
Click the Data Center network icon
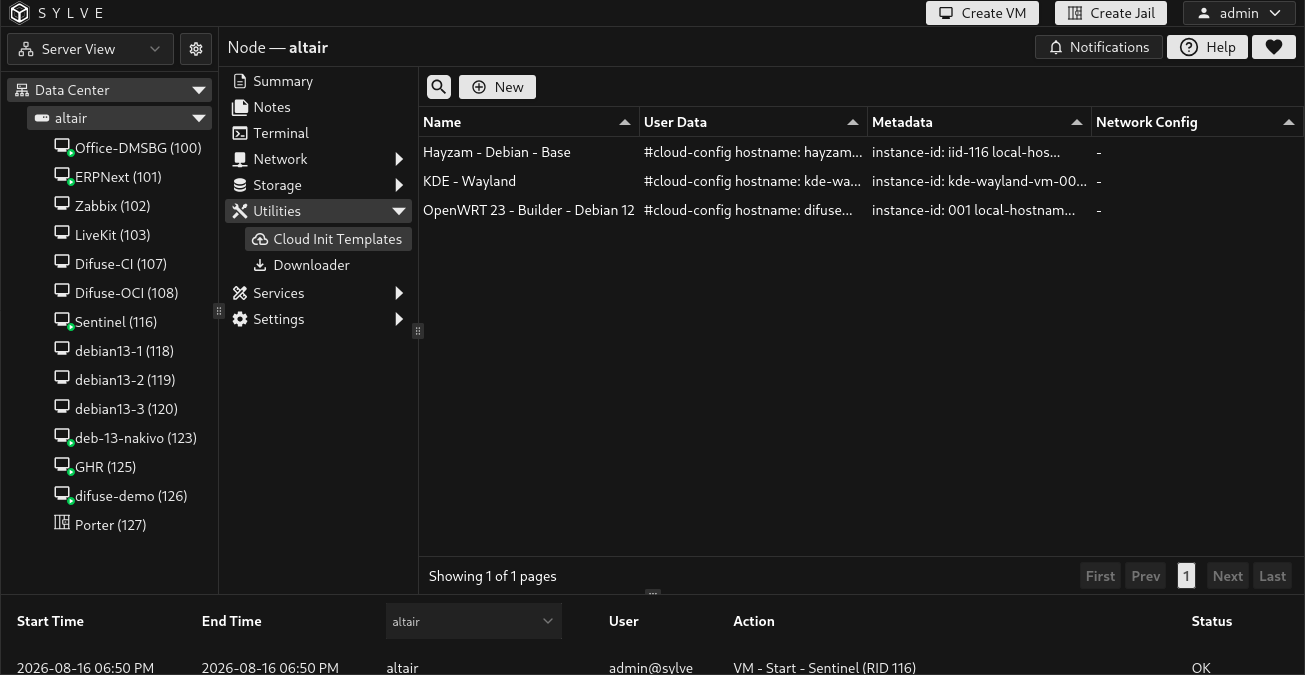coord(22,90)
